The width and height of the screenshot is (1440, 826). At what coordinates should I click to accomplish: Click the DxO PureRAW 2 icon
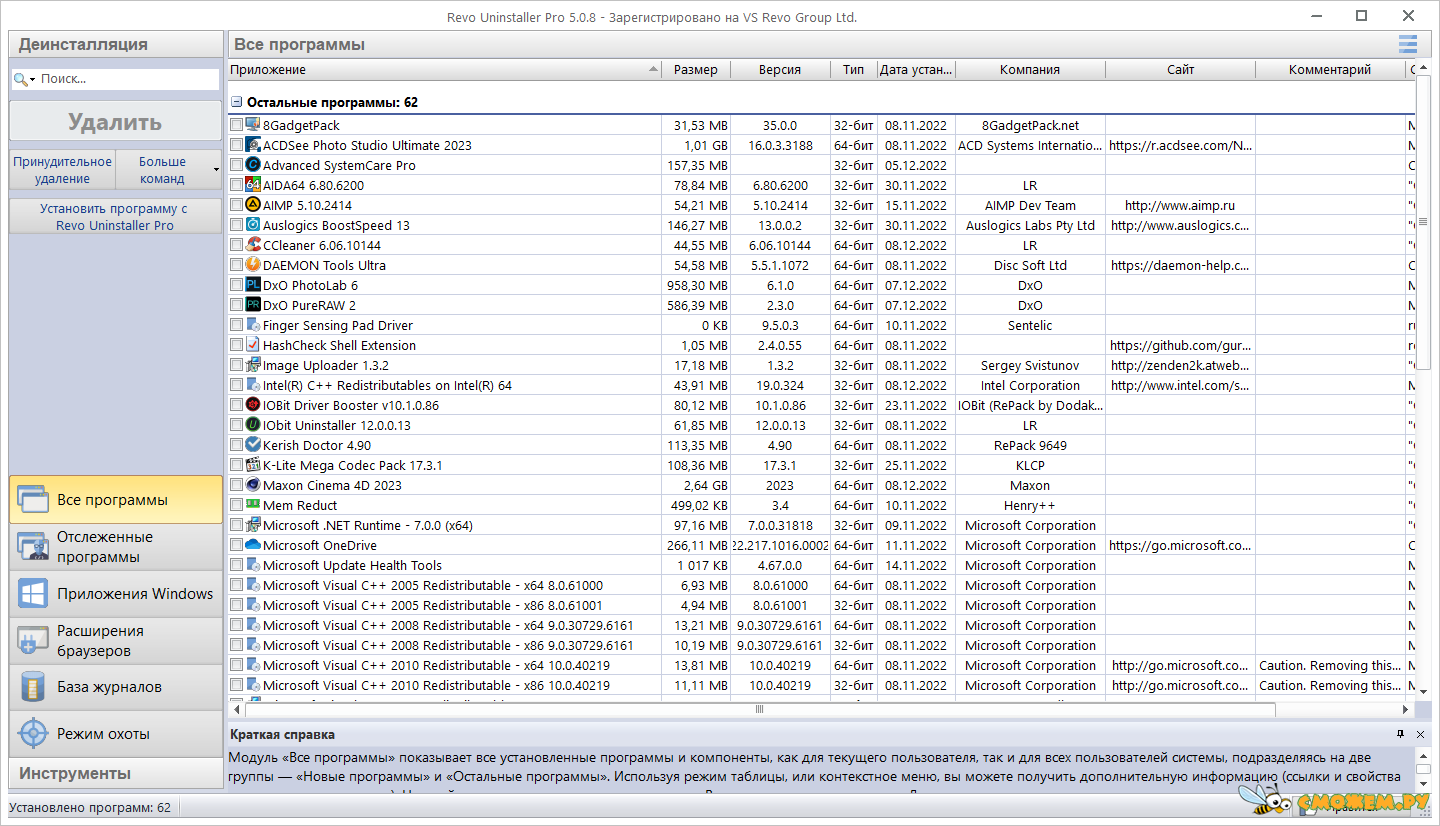click(x=253, y=305)
